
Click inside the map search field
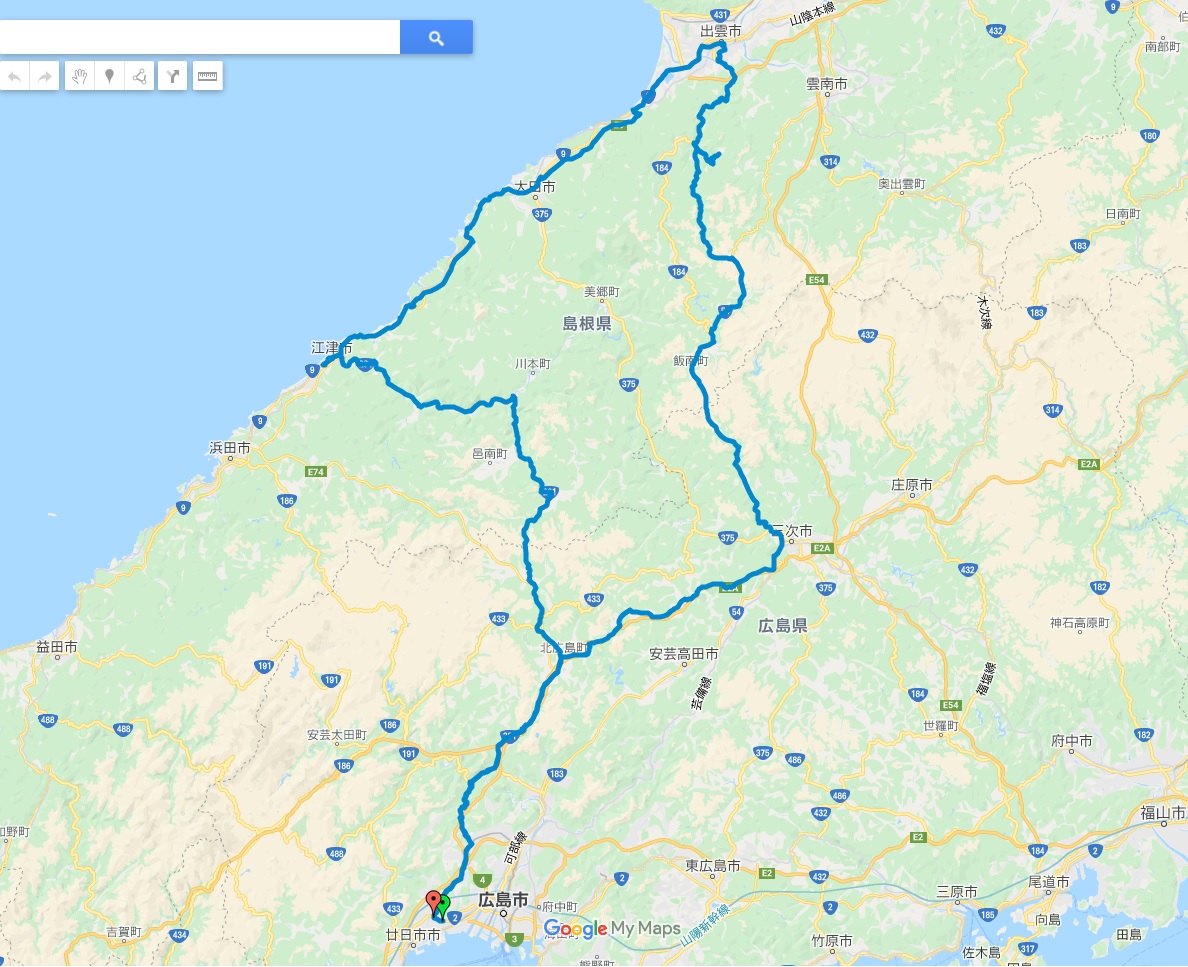tap(200, 37)
